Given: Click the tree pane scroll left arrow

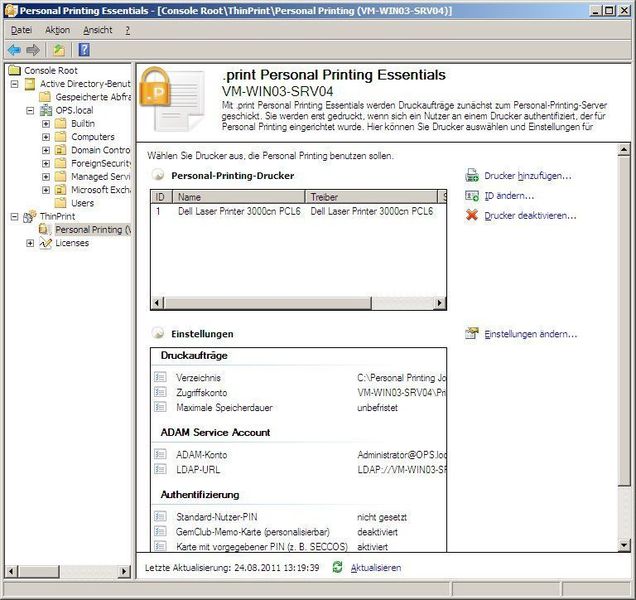Looking at the screenshot, I should tap(11, 572).
